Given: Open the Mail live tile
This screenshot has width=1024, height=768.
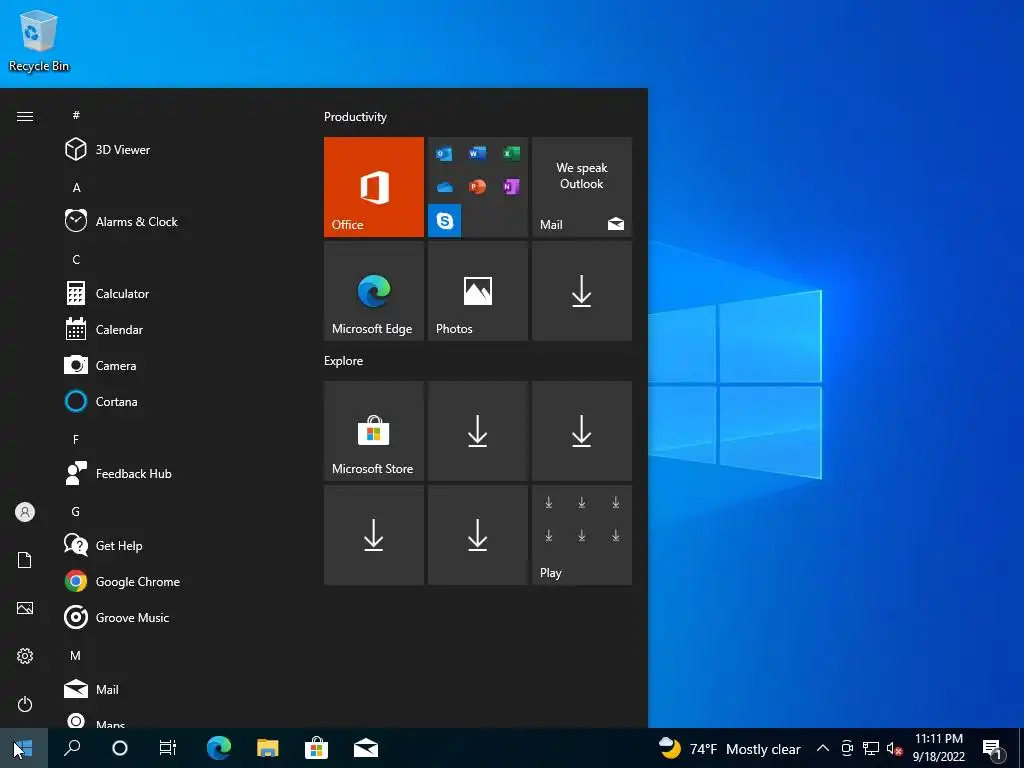Looking at the screenshot, I should point(582,187).
